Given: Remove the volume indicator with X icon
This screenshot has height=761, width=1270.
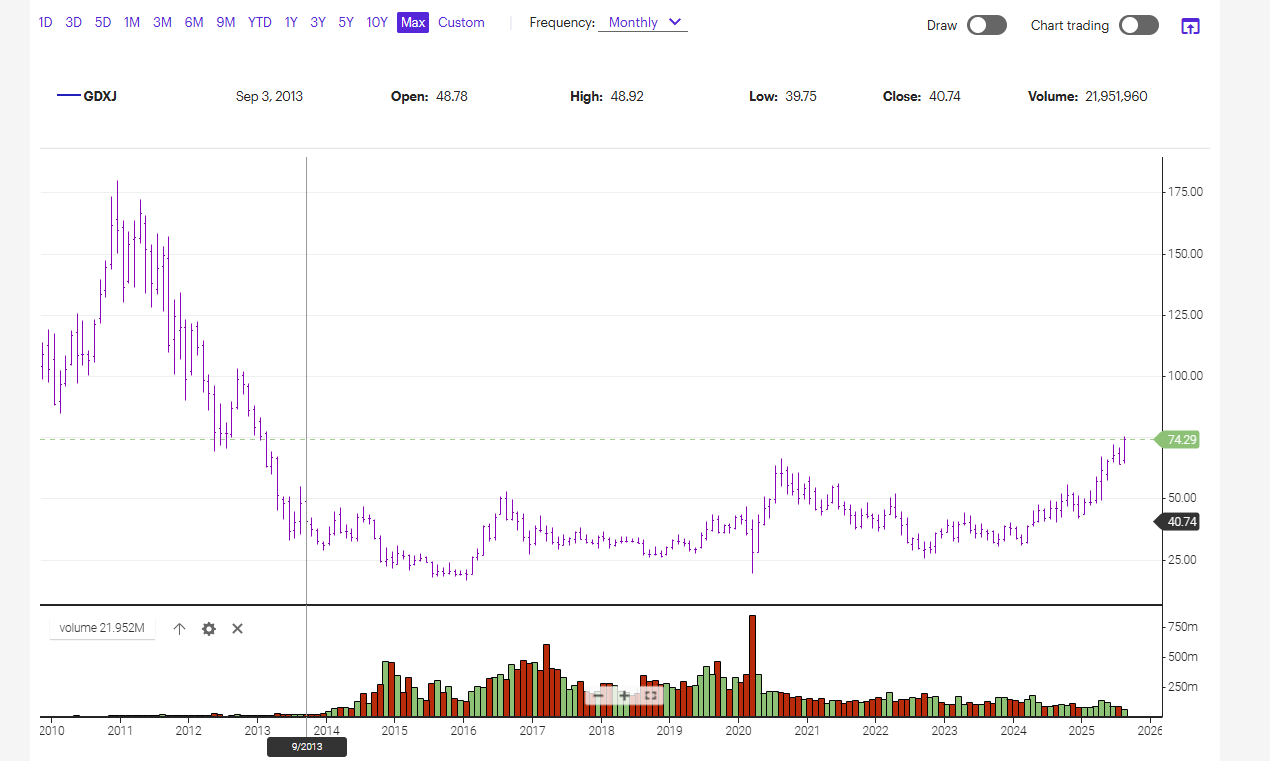Looking at the screenshot, I should [x=238, y=629].
